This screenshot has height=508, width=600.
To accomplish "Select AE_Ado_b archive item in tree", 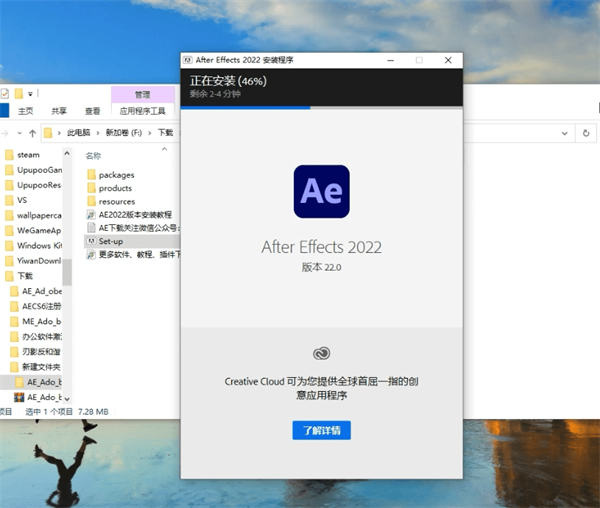I will (38, 397).
